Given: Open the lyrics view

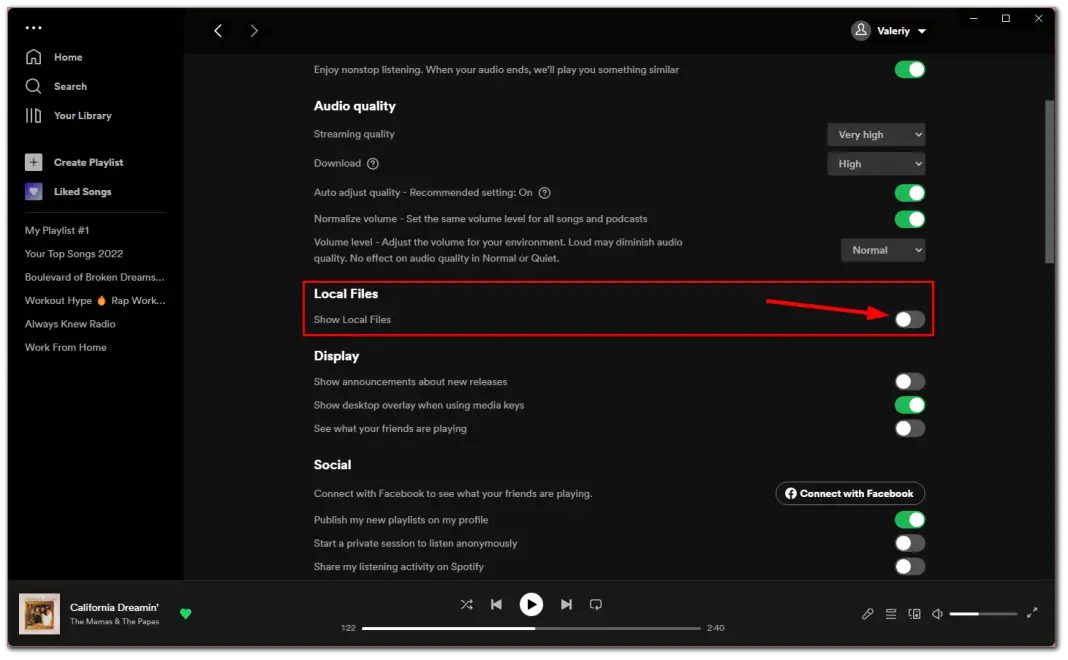Looking at the screenshot, I should [x=867, y=614].
